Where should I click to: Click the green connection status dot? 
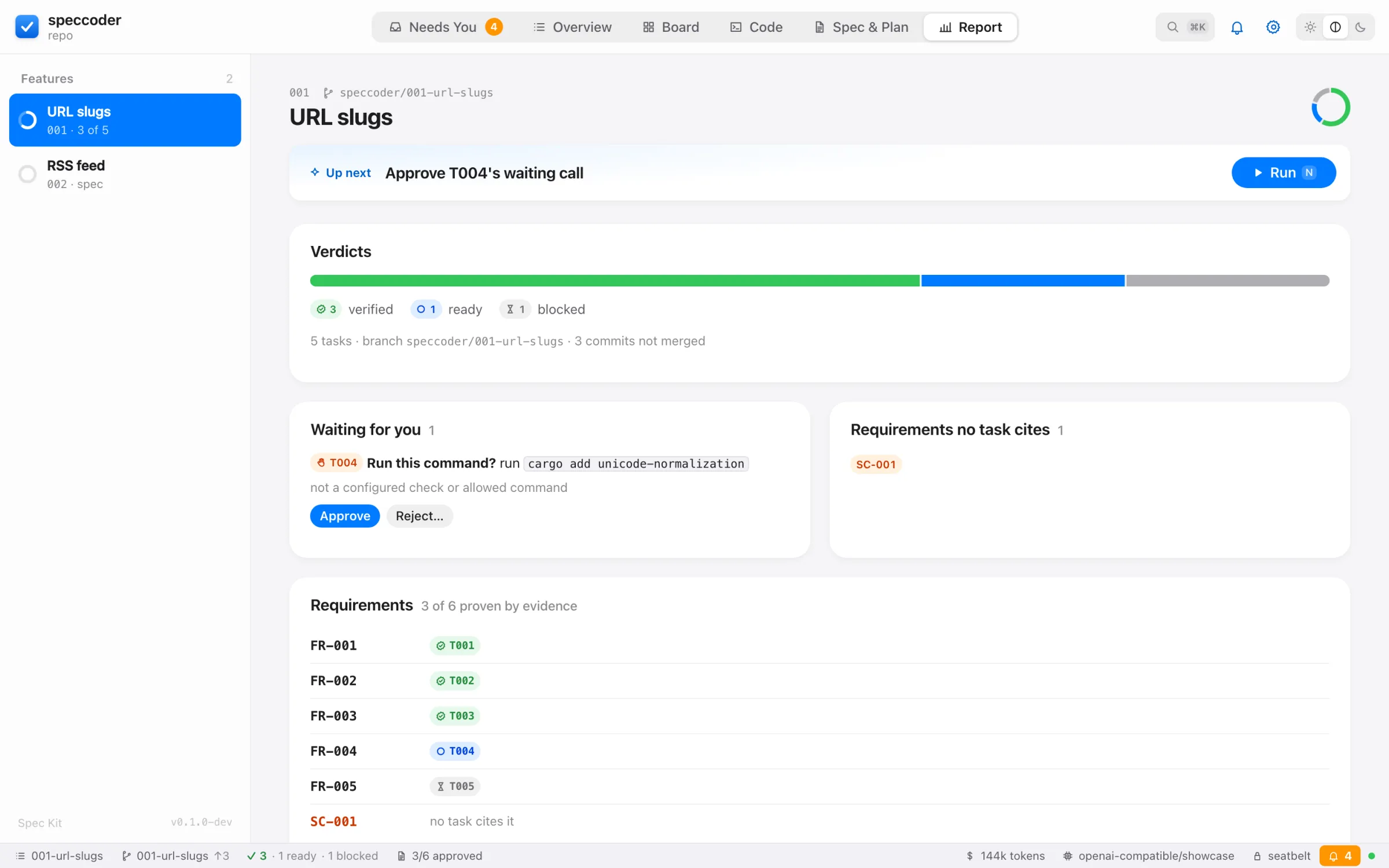[1371, 855]
